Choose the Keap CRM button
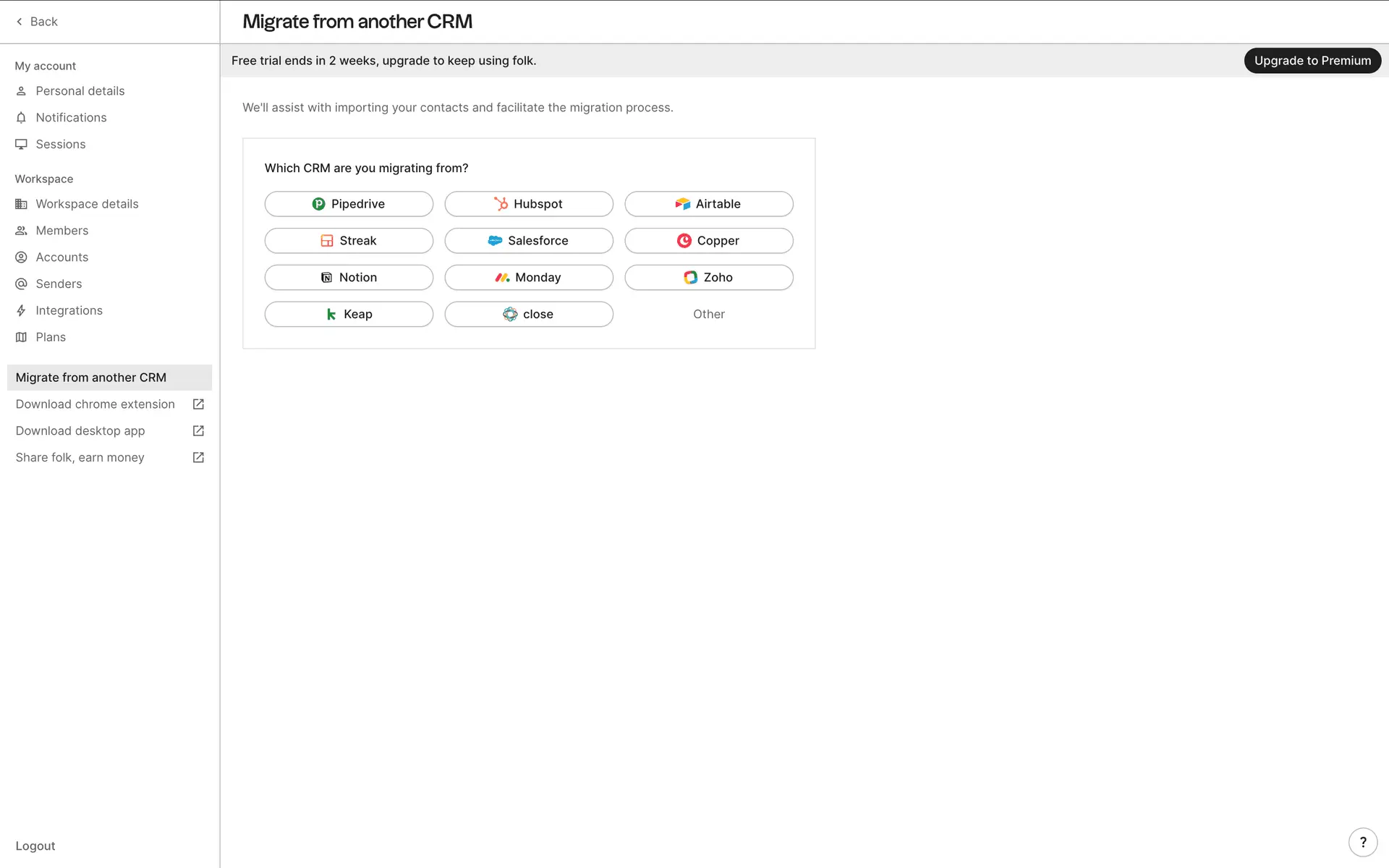The width and height of the screenshot is (1389, 868). coord(349,314)
